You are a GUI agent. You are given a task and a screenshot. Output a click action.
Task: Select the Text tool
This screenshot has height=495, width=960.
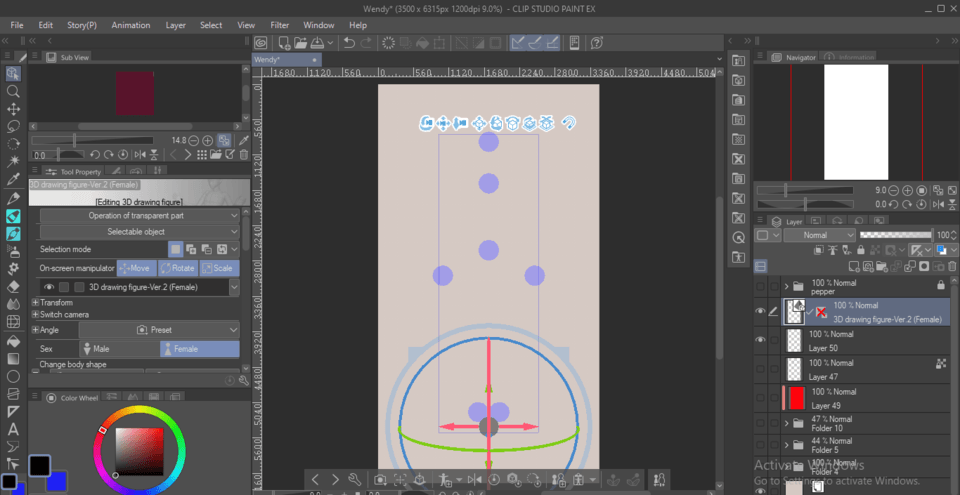(13, 429)
